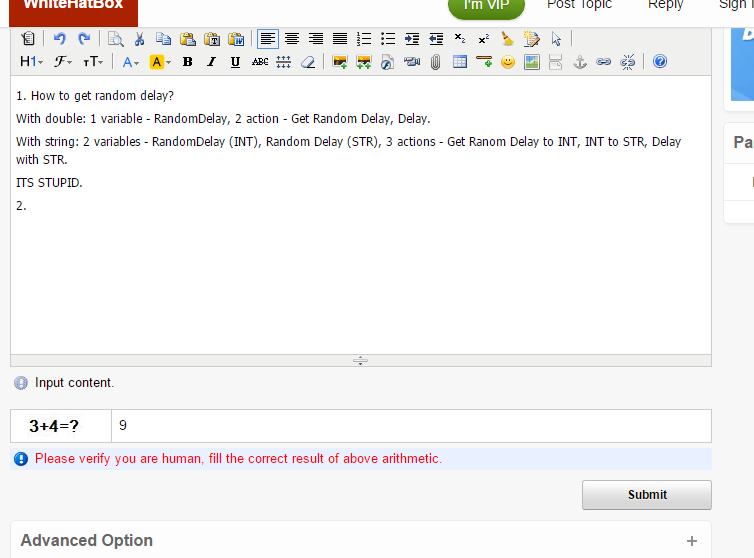Open editor help question mark icon
Viewport: 754px width, 558px height.
click(x=660, y=62)
